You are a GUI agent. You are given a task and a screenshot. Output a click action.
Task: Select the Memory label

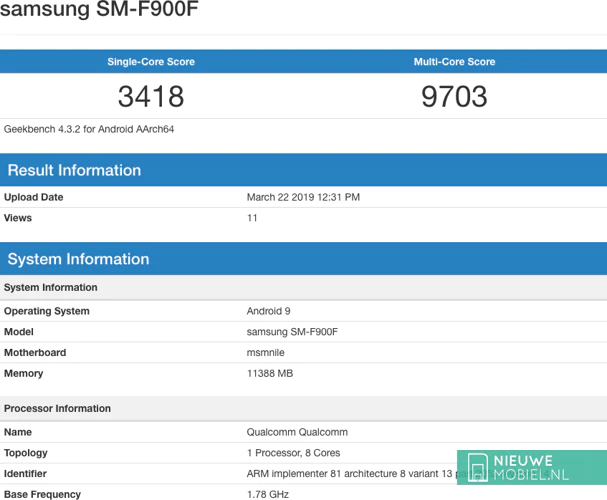pyautogui.click(x=24, y=373)
